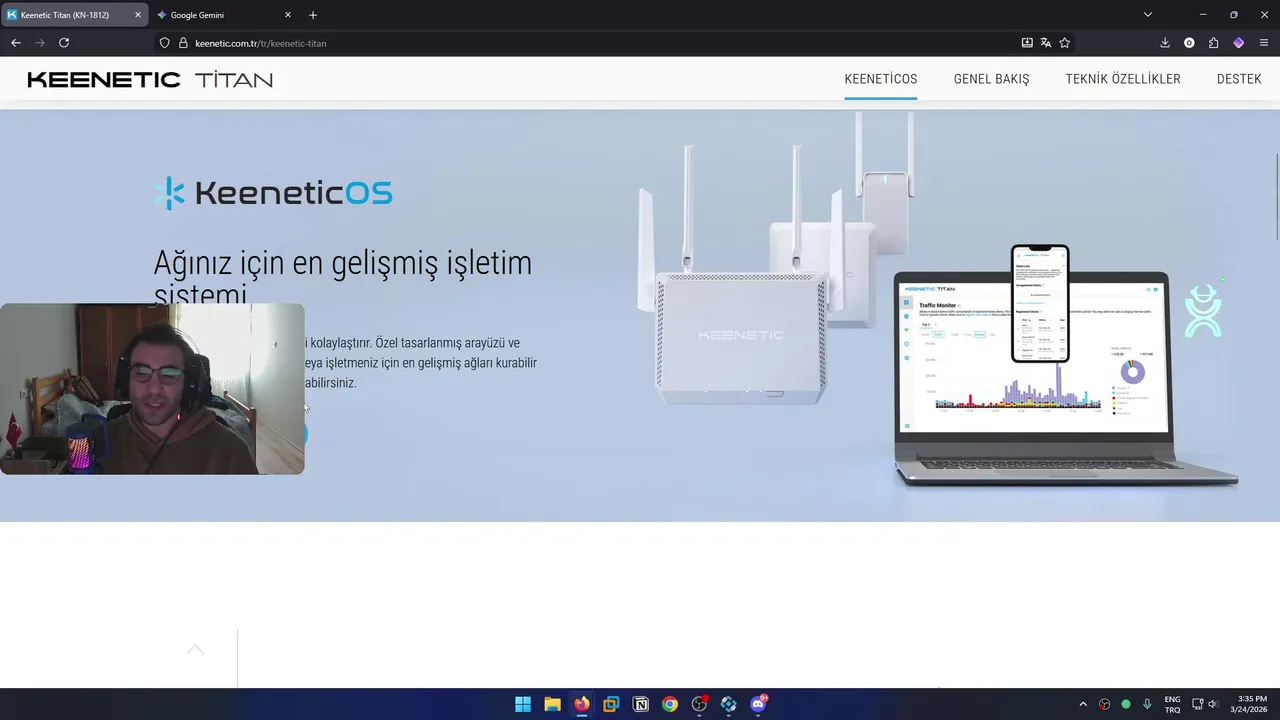Viewport: 1280px width, 720px height.
Task: Open the blue diamond app in taskbar
Action: click(x=728, y=704)
